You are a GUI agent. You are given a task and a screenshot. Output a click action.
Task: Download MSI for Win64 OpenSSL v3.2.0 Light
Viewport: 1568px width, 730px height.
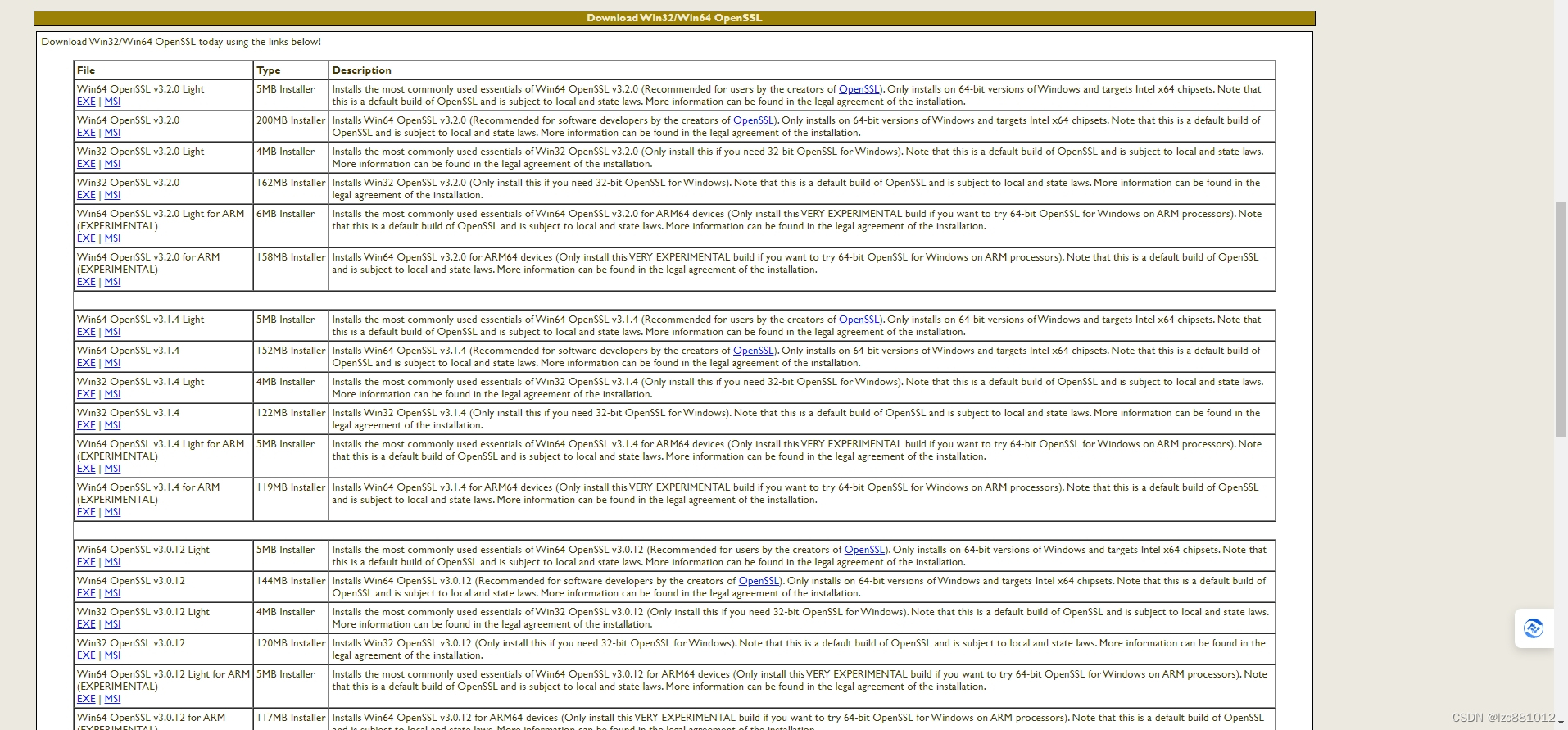pyautogui.click(x=112, y=102)
